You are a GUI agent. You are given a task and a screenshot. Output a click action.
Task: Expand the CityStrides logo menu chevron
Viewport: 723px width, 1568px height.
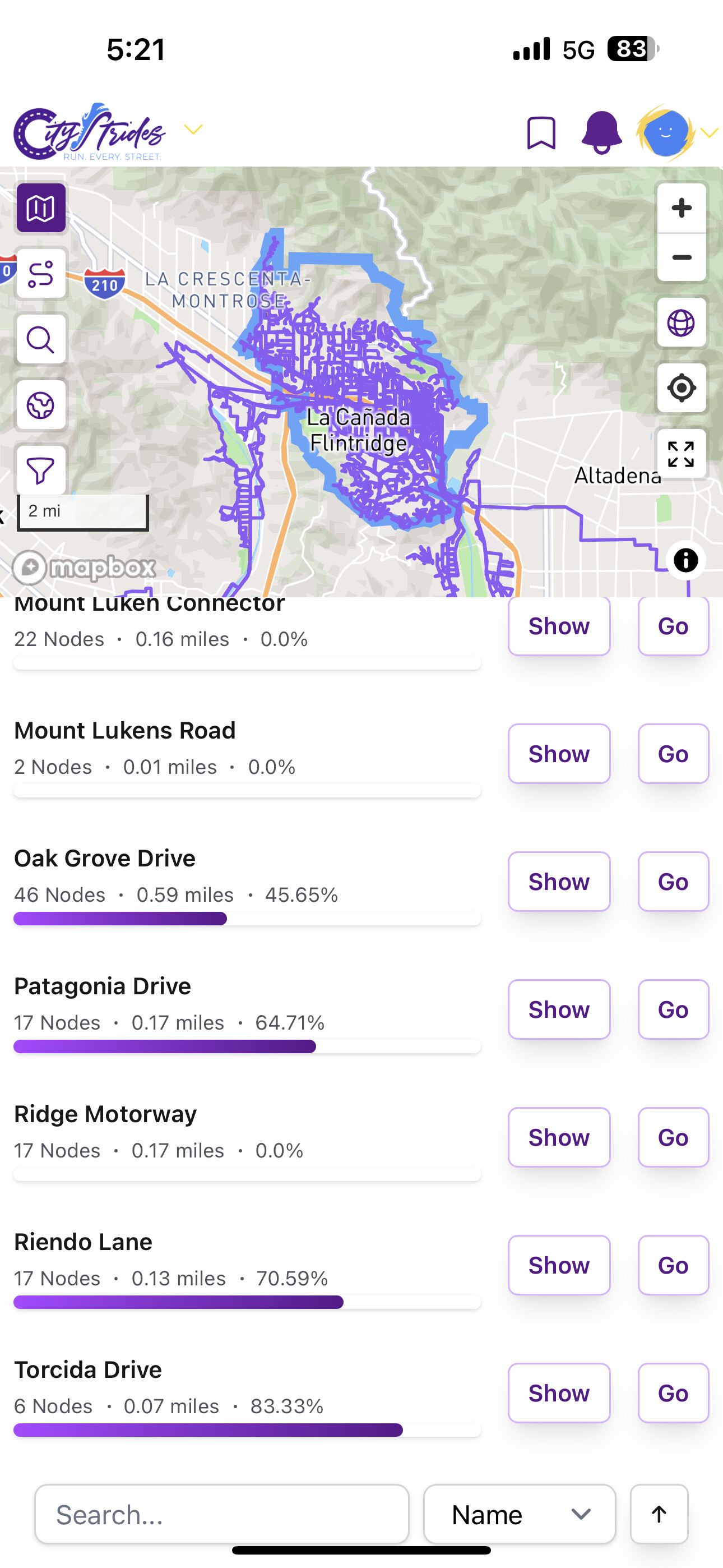[x=193, y=129]
